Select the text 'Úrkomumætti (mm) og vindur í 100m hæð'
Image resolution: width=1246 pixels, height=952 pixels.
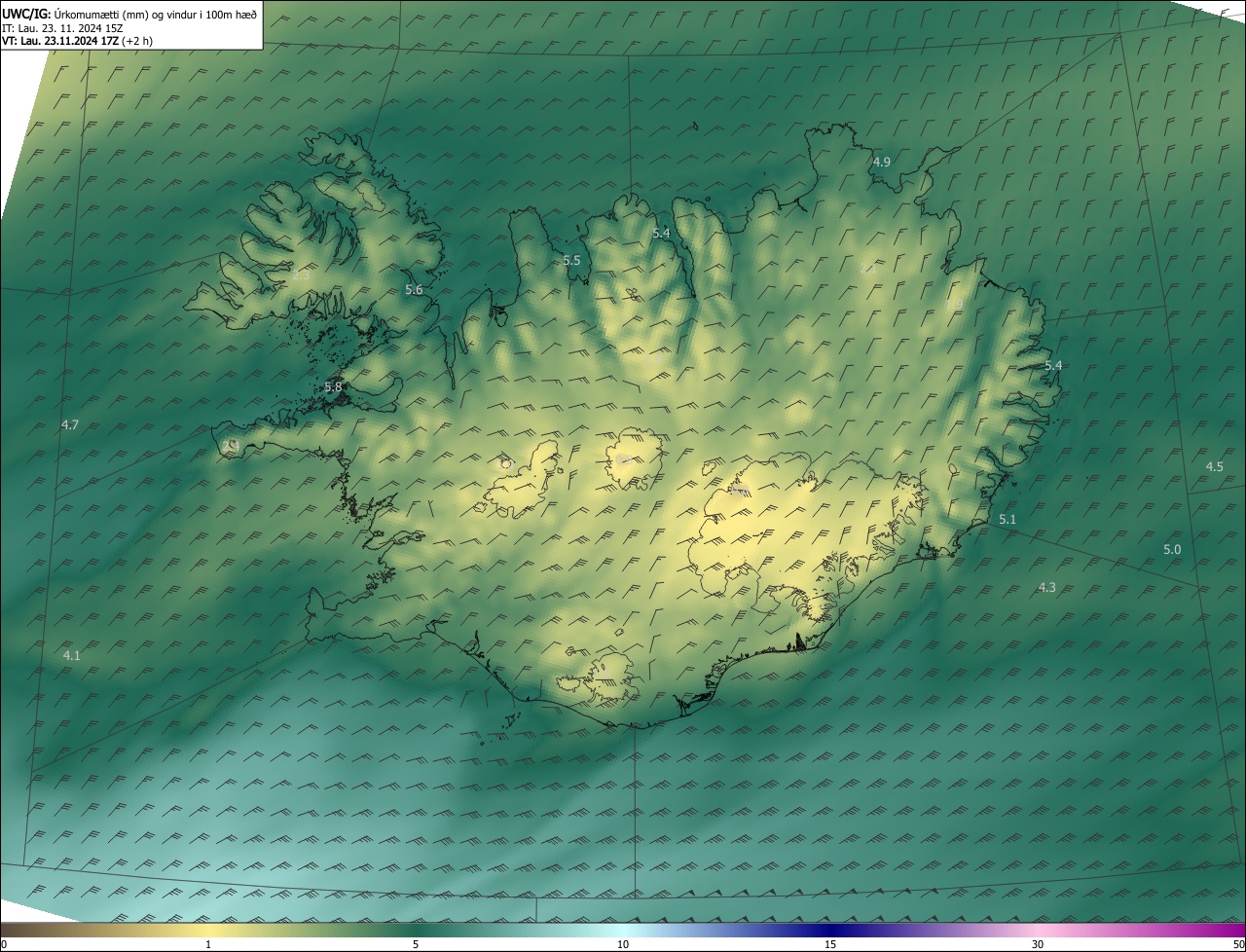[x=156, y=15]
